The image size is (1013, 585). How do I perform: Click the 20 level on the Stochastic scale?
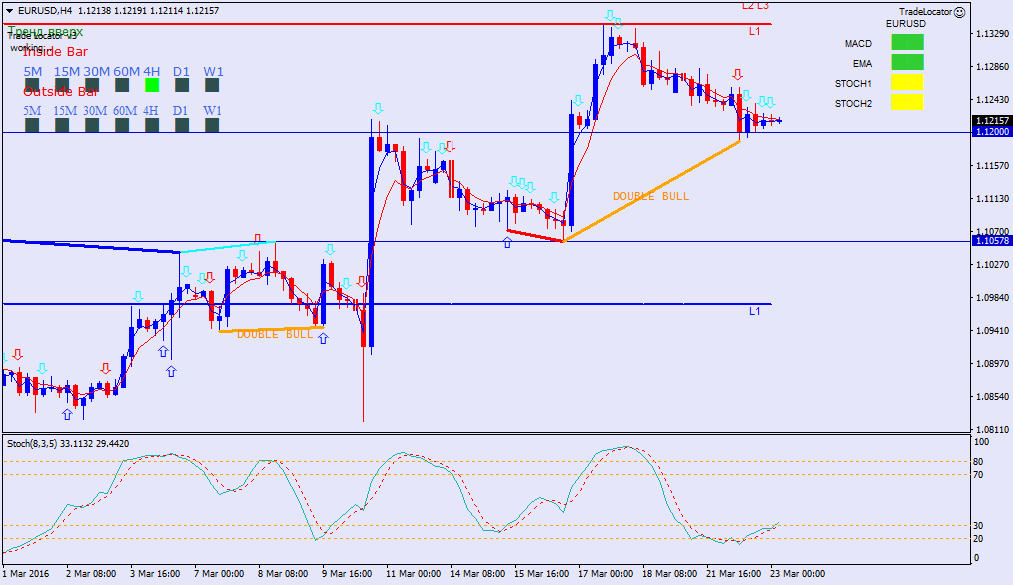click(x=978, y=539)
